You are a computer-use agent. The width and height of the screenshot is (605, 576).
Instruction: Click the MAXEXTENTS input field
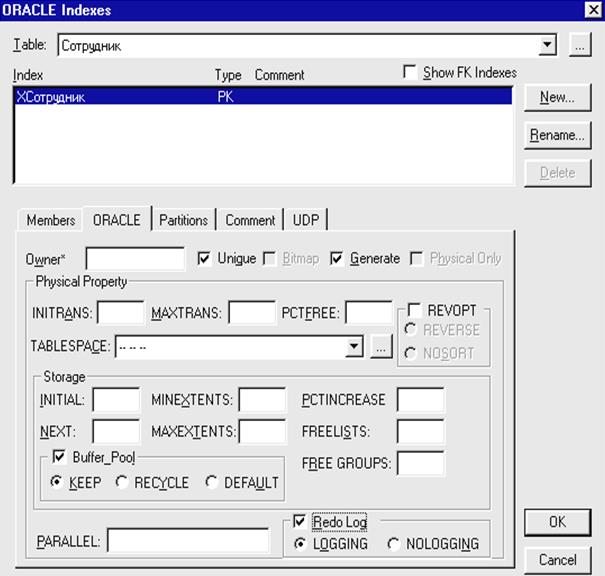262,431
